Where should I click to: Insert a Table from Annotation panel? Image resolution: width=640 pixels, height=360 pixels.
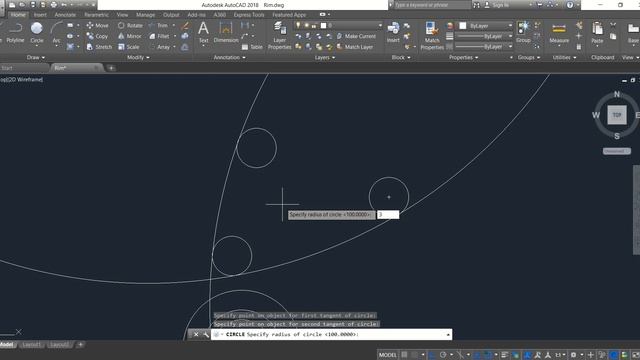coord(252,47)
